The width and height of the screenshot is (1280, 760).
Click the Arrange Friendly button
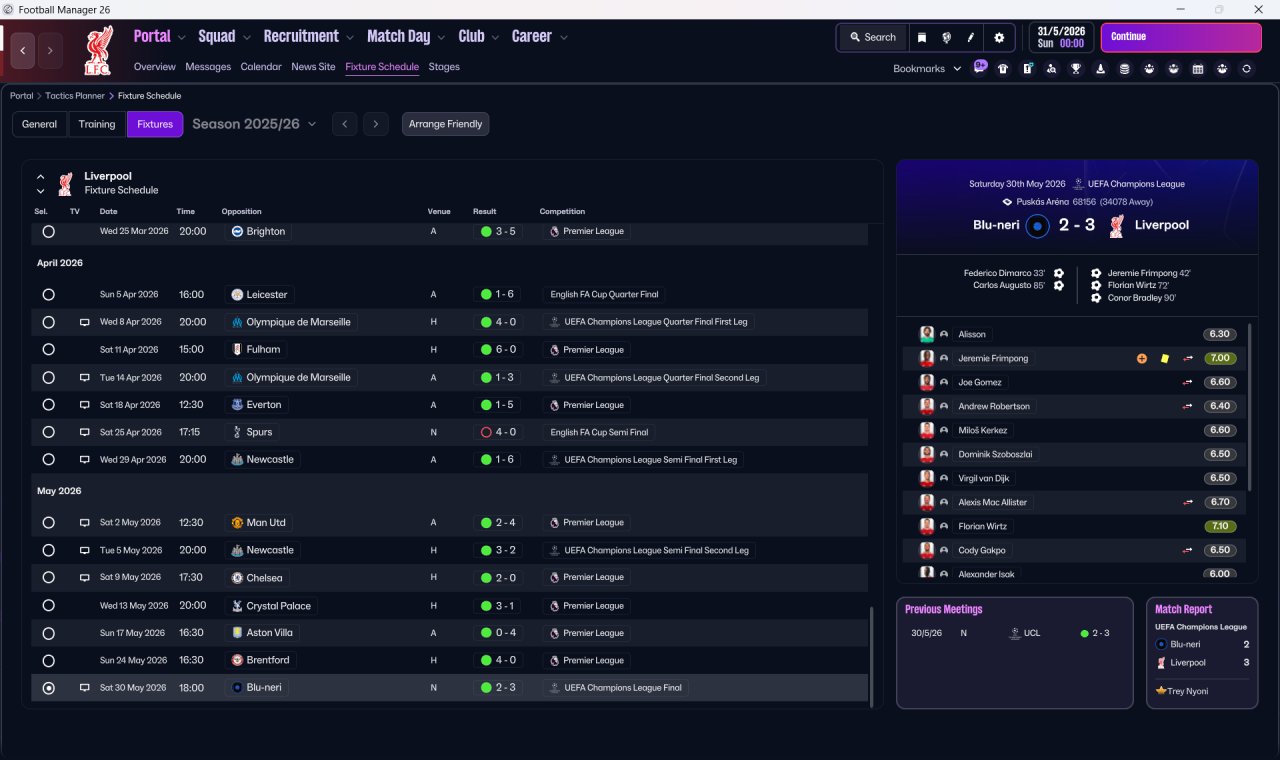(445, 124)
